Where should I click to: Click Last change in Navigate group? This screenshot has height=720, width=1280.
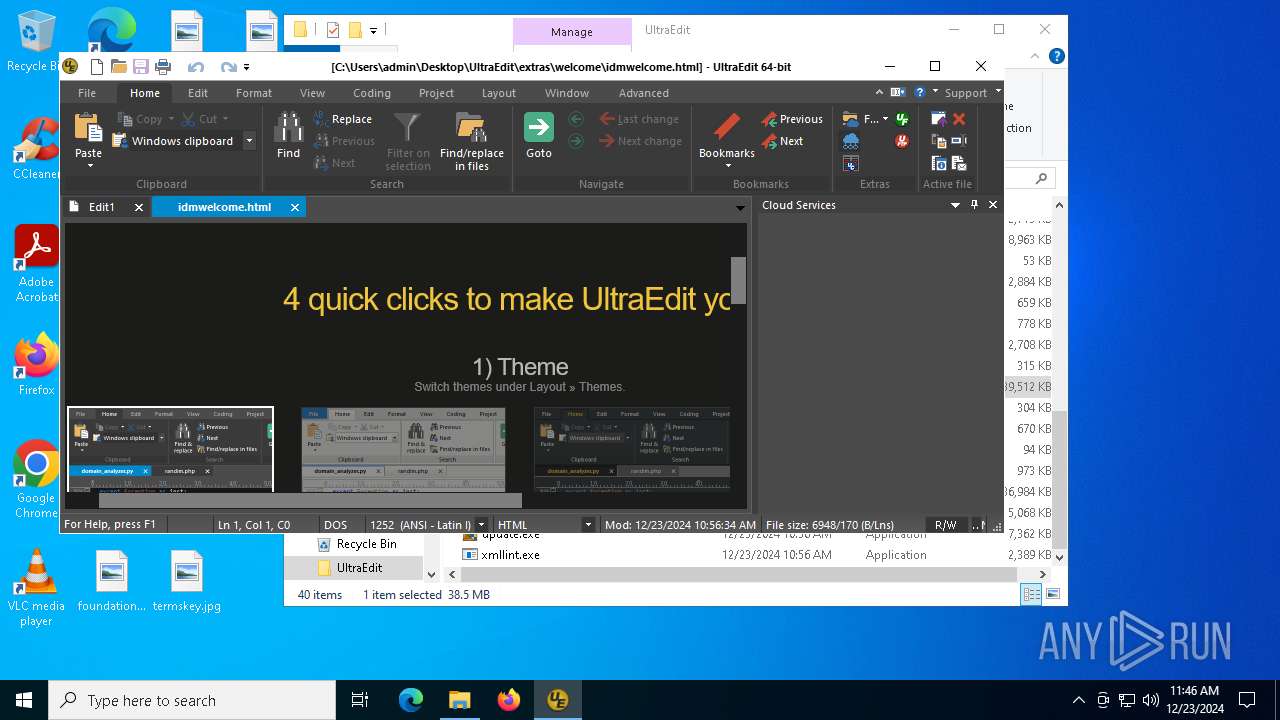coord(640,119)
